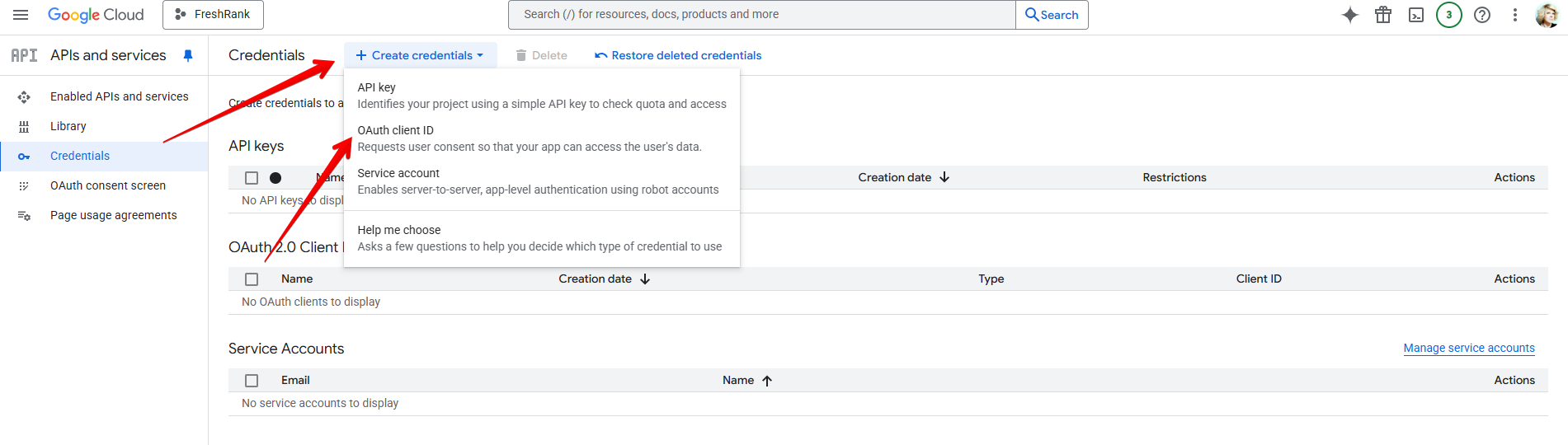Open the help question mark icon
Viewport: 1568px width, 445px height.
coord(1482,15)
